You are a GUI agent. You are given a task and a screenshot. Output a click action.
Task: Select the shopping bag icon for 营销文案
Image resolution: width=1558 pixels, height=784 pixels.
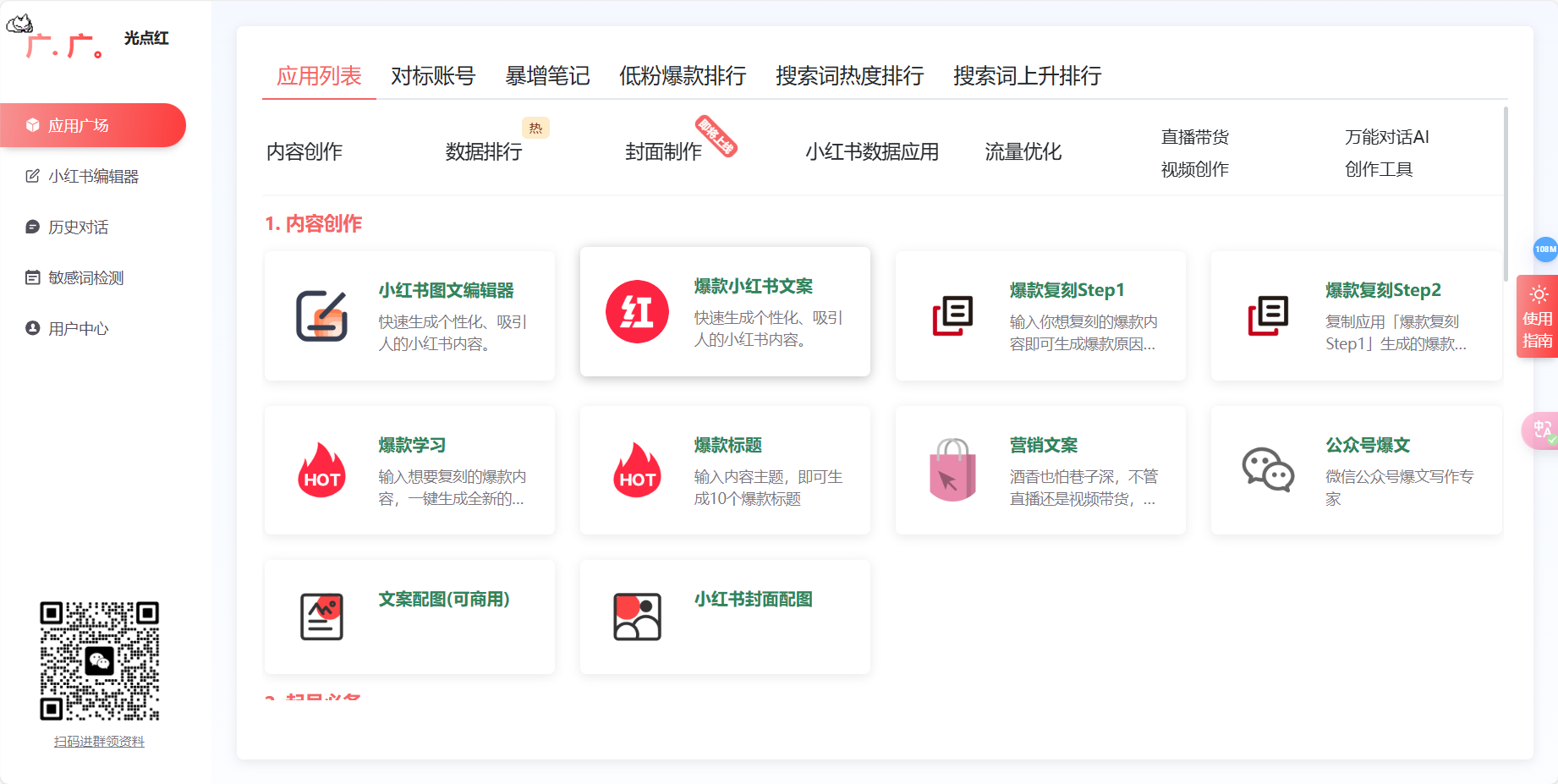[952, 470]
